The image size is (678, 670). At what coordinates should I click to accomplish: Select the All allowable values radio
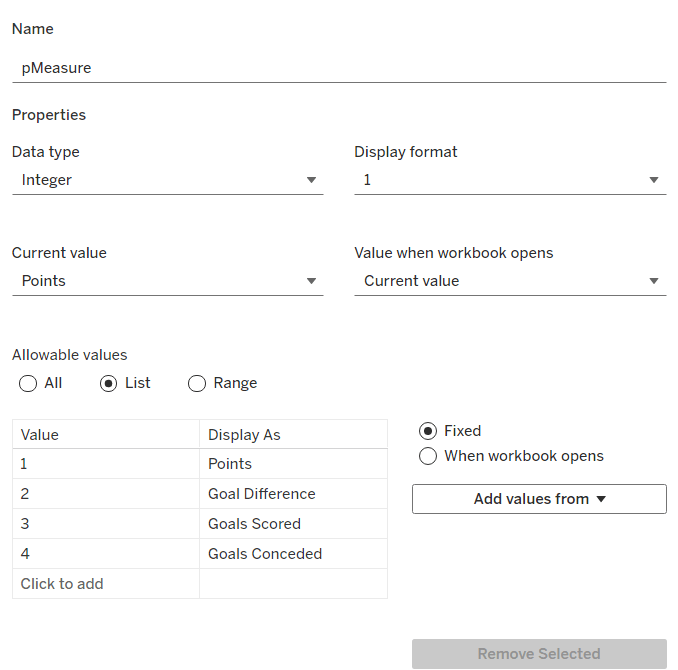click(28, 383)
